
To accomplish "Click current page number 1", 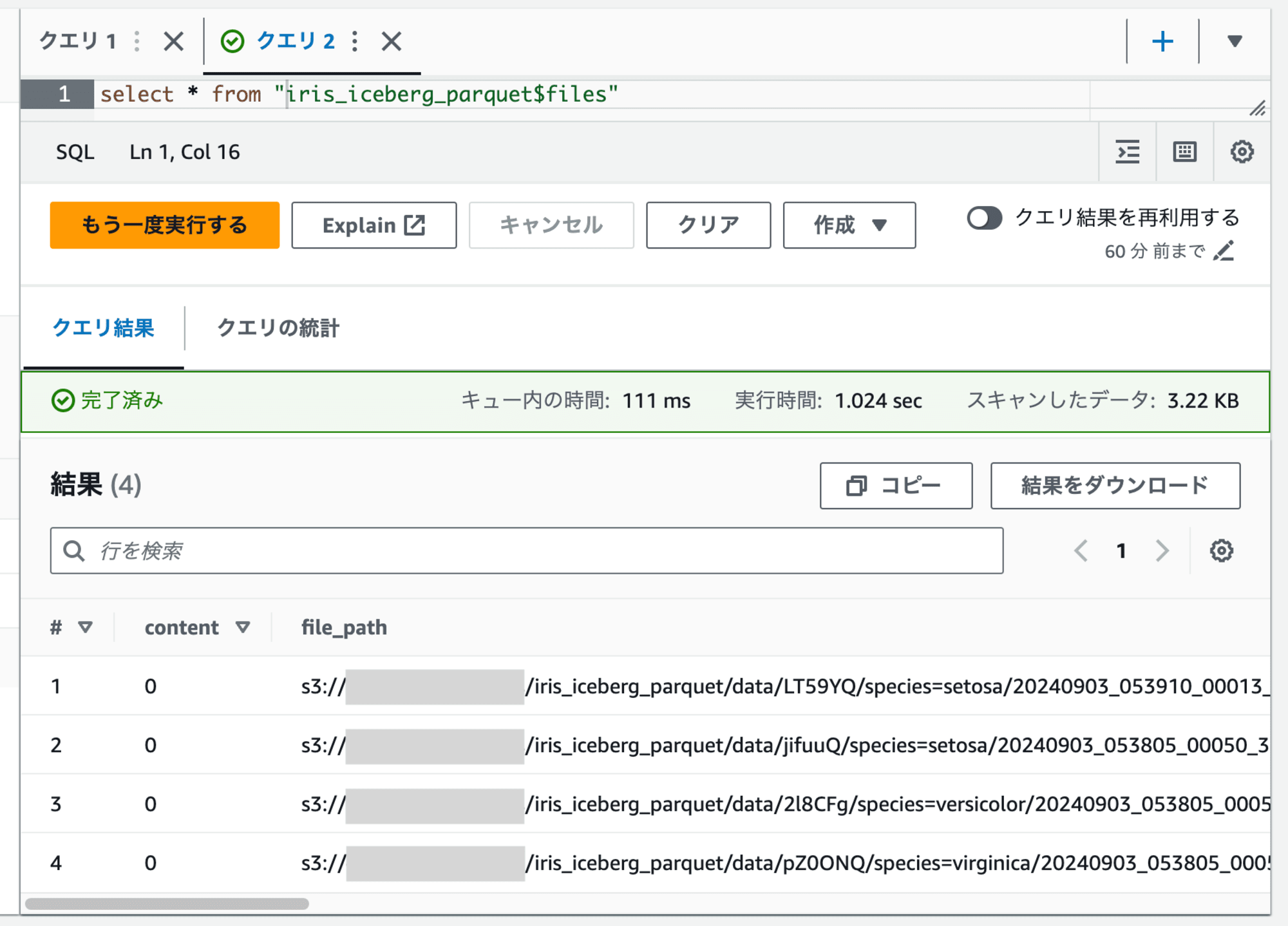I will (1121, 551).
